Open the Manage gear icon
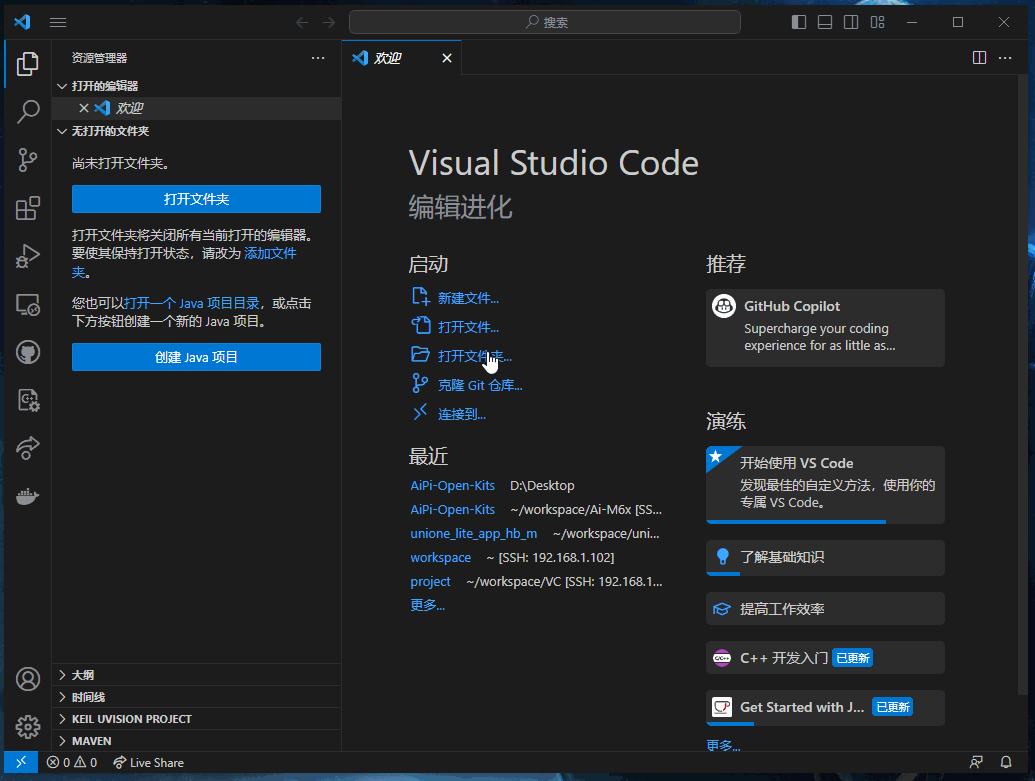 point(28,727)
